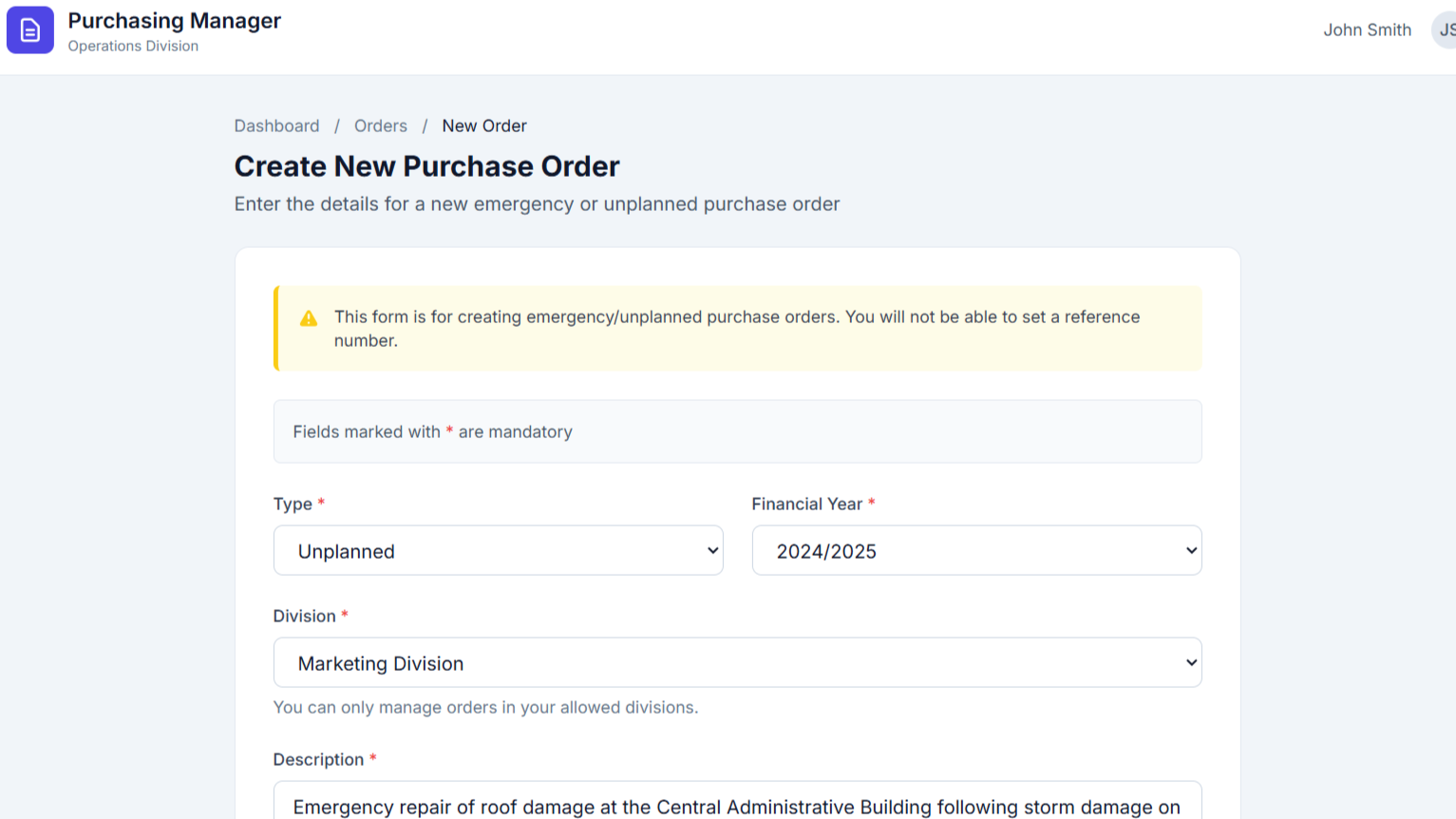Image resolution: width=1456 pixels, height=819 pixels.
Task: Click the yellow warning triangle icon
Action: click(309, 318)
